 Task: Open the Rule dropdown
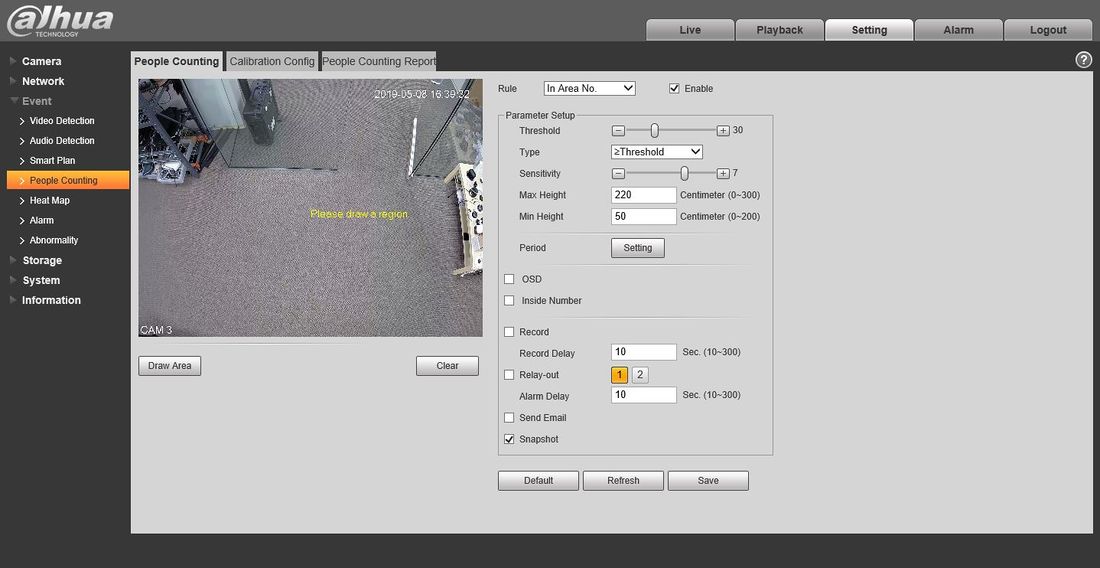coord(589,89)
